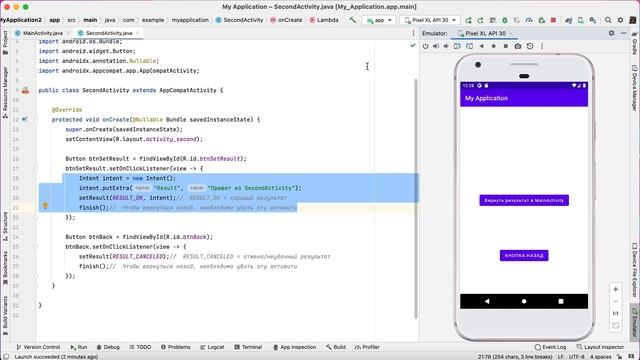Open the Event Log button
The image size is (640, 360).
(x=550, y=347)
